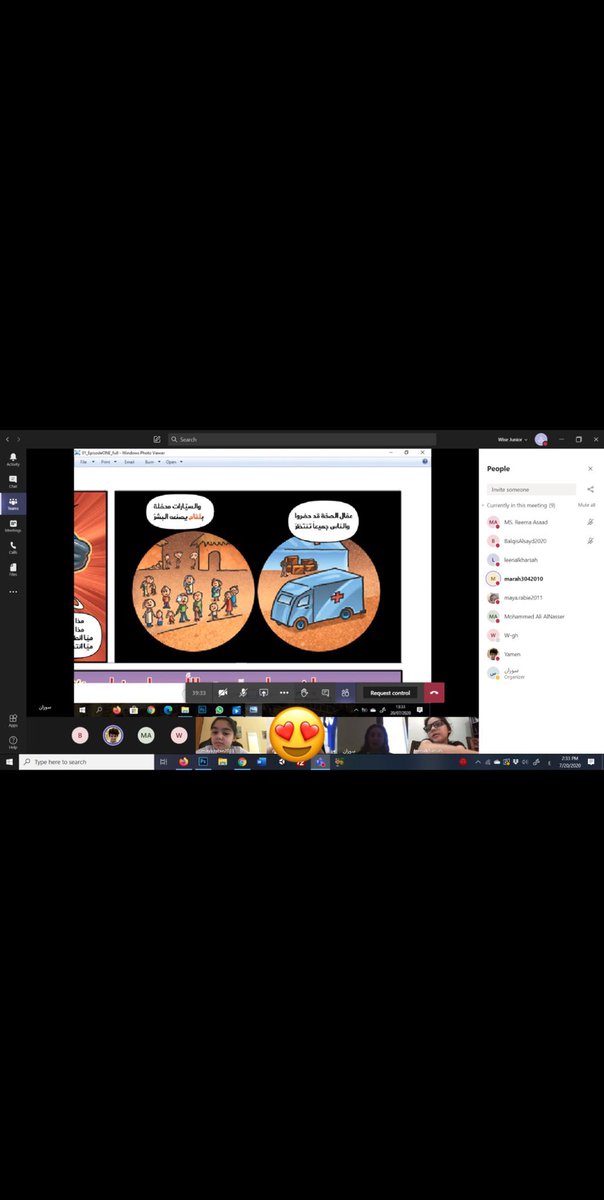Click Request control button
Image resolution: width=604 pixels, height=1200 pixels.
coord(390,693)
